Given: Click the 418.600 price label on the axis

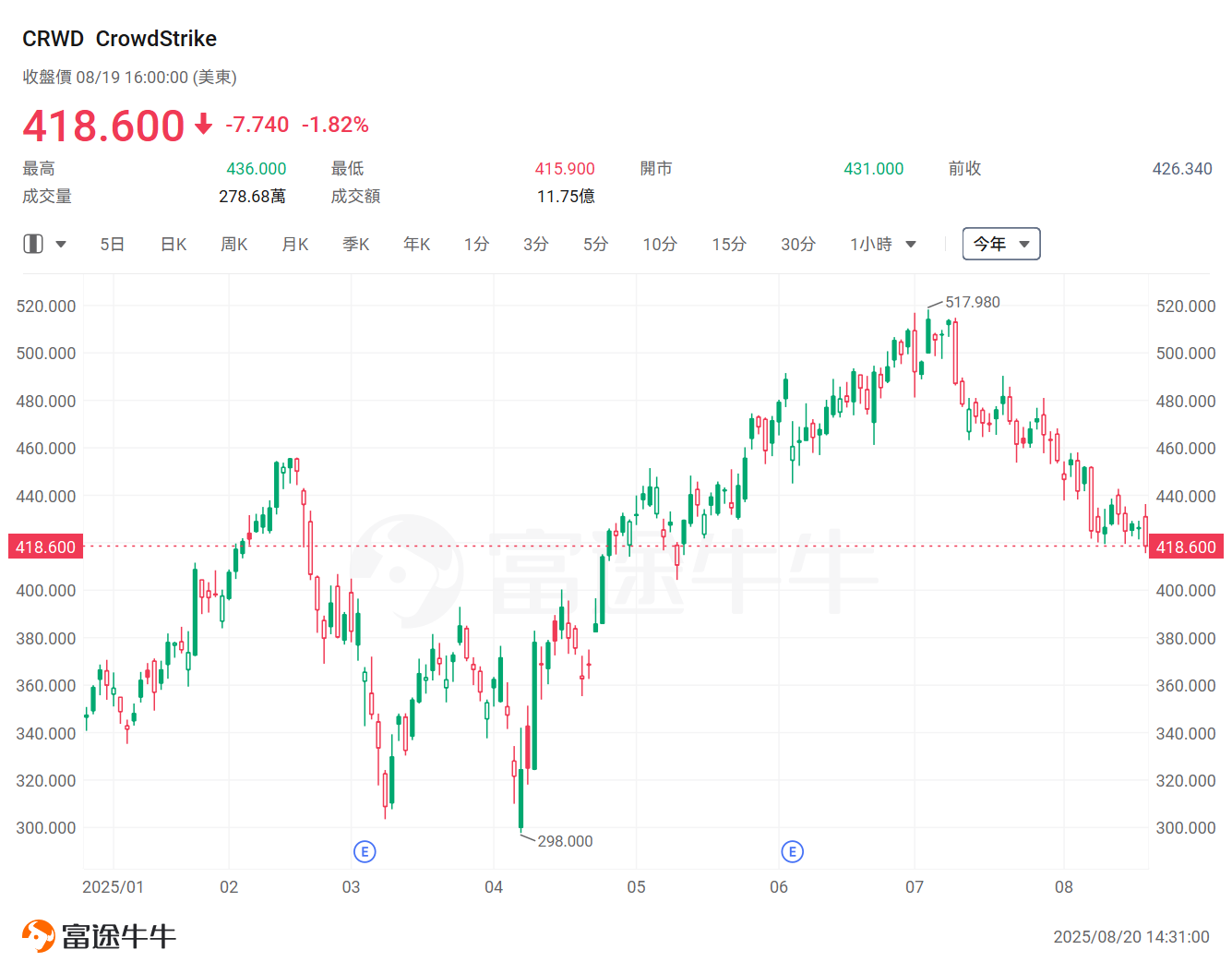Looking at the screenshot, I should [44, 547].
